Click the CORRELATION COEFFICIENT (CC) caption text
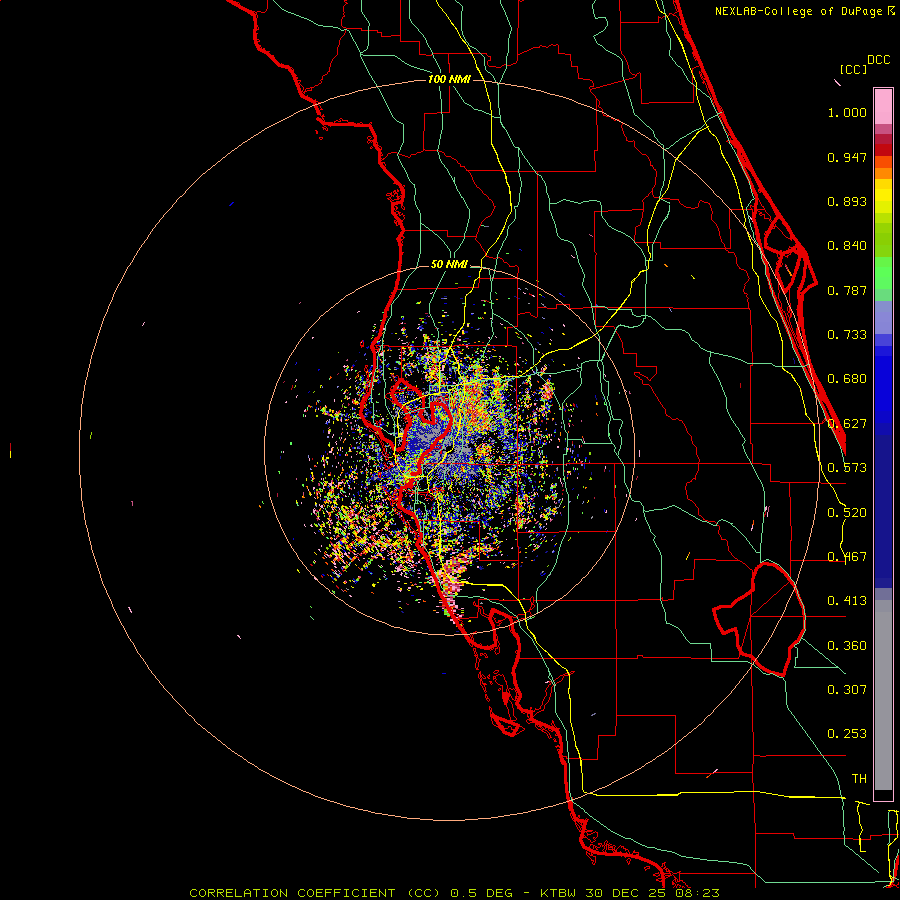Image resolution: width=900 pixels, height=900 pixels. point(315,893)
